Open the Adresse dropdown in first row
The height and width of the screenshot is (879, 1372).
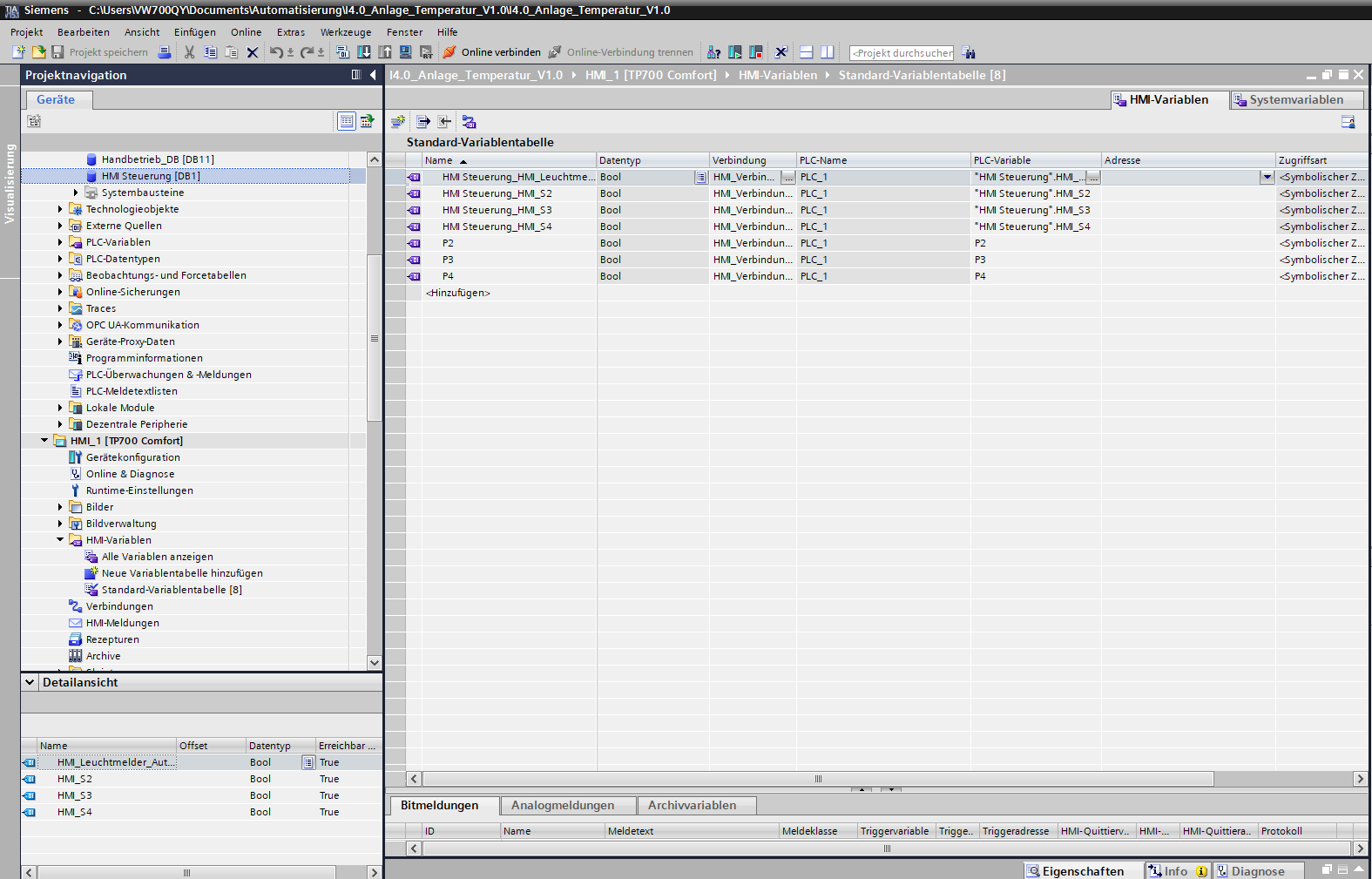coord(1267,177)
